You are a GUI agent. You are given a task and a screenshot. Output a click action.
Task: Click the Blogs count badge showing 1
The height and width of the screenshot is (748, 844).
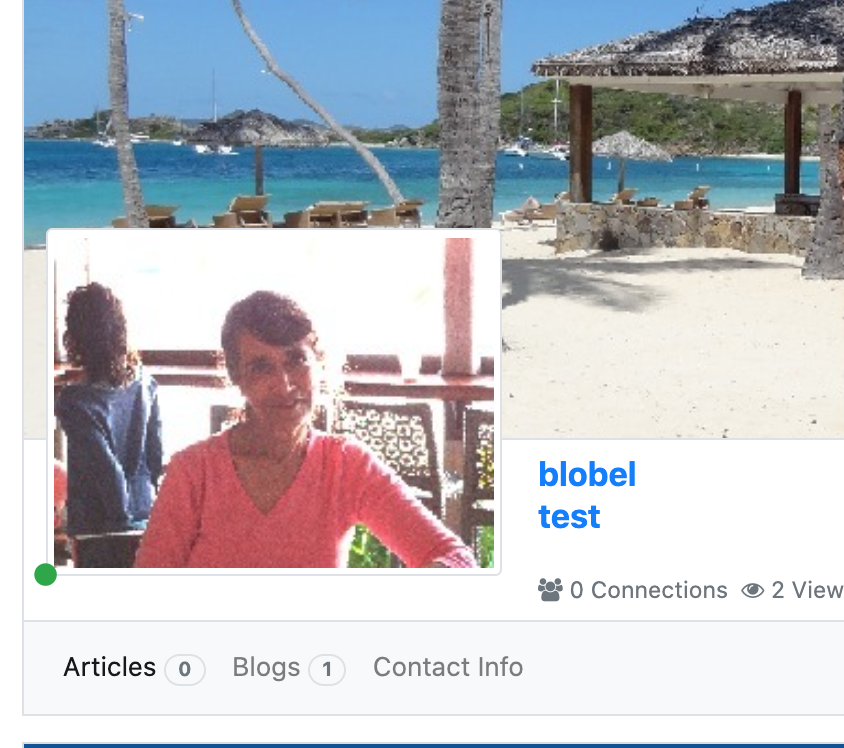click(x=327, y=669)
